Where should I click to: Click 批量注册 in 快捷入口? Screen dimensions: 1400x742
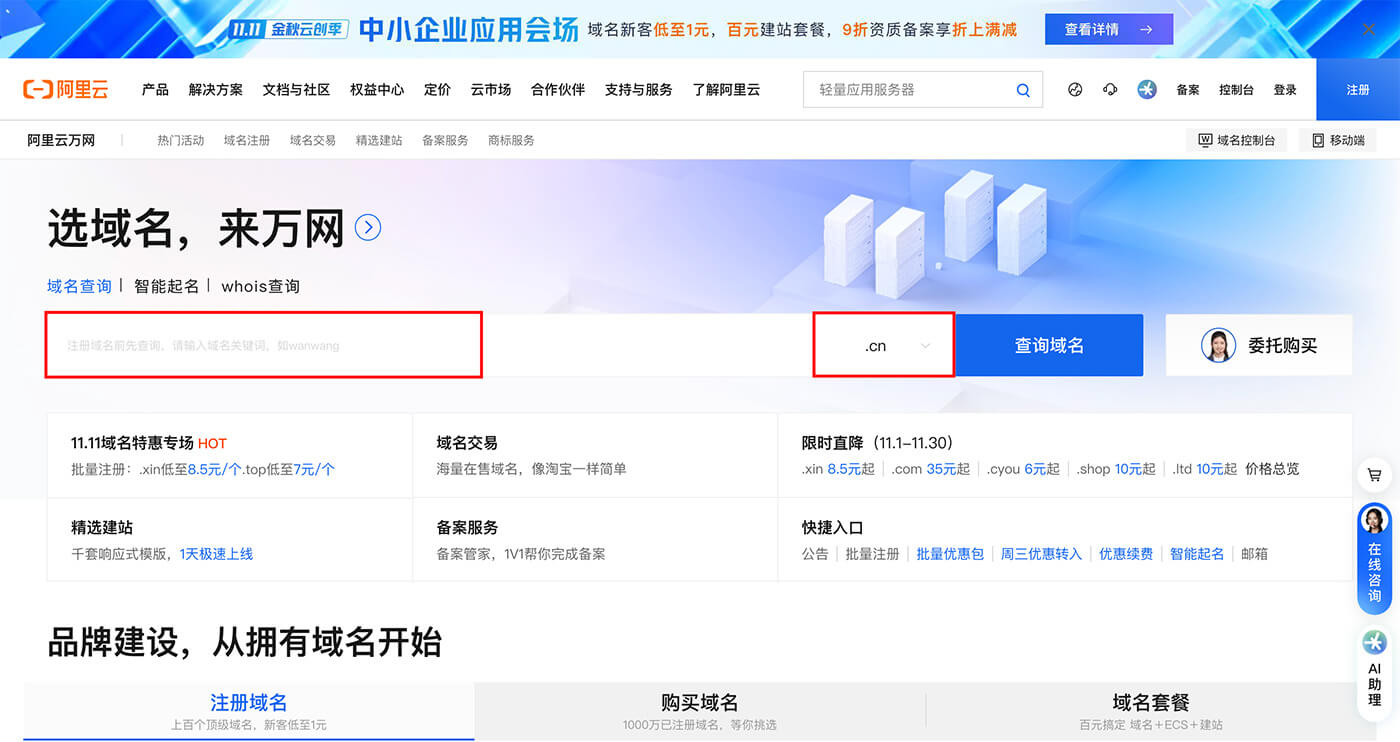click(872, 554)
